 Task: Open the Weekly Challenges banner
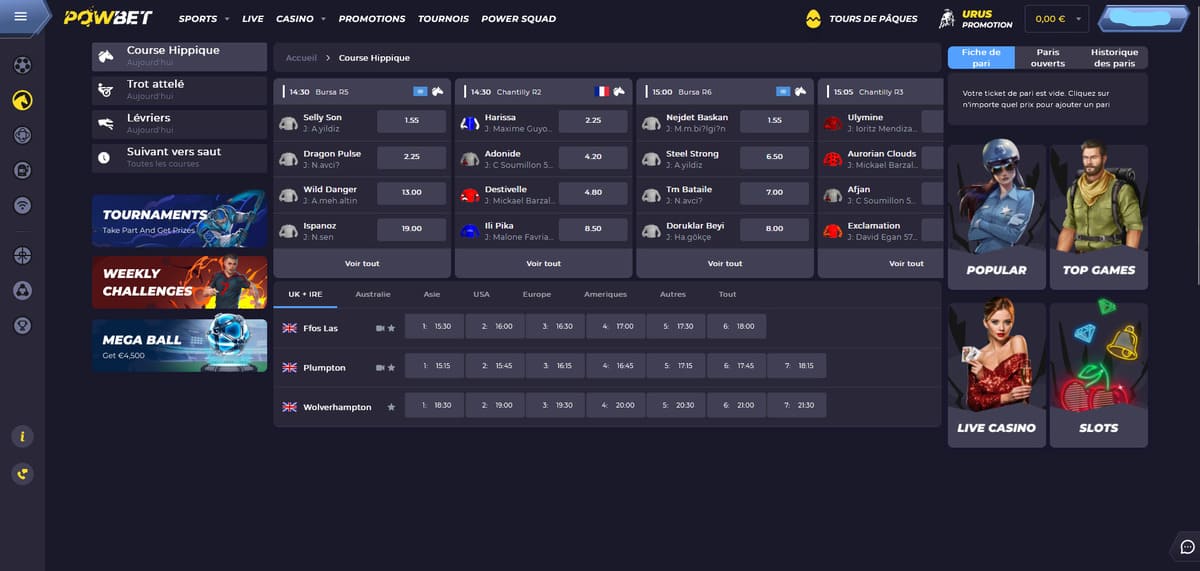point(179,282)
